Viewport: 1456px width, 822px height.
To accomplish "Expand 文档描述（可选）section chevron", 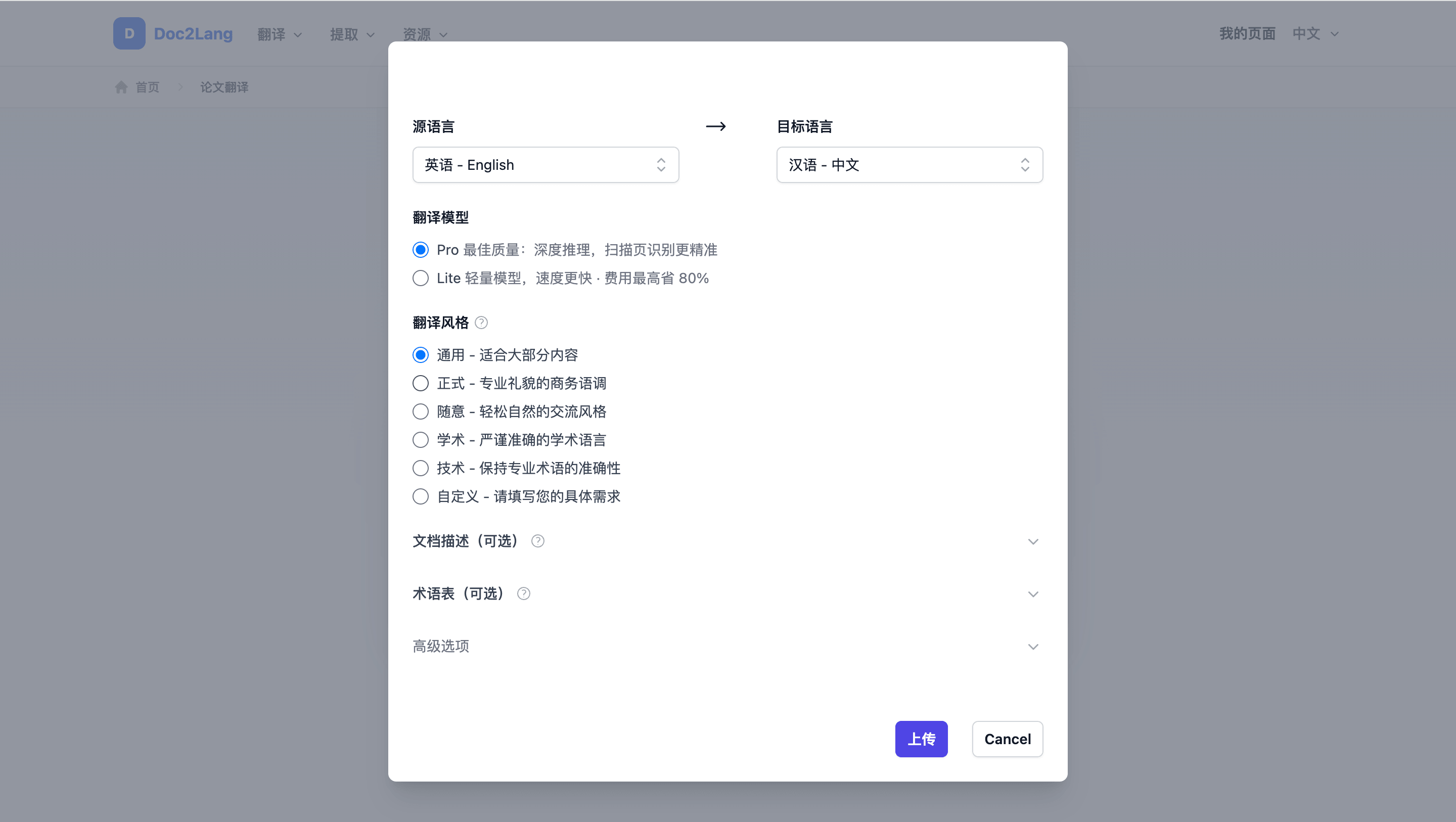I will (1033, 541).
